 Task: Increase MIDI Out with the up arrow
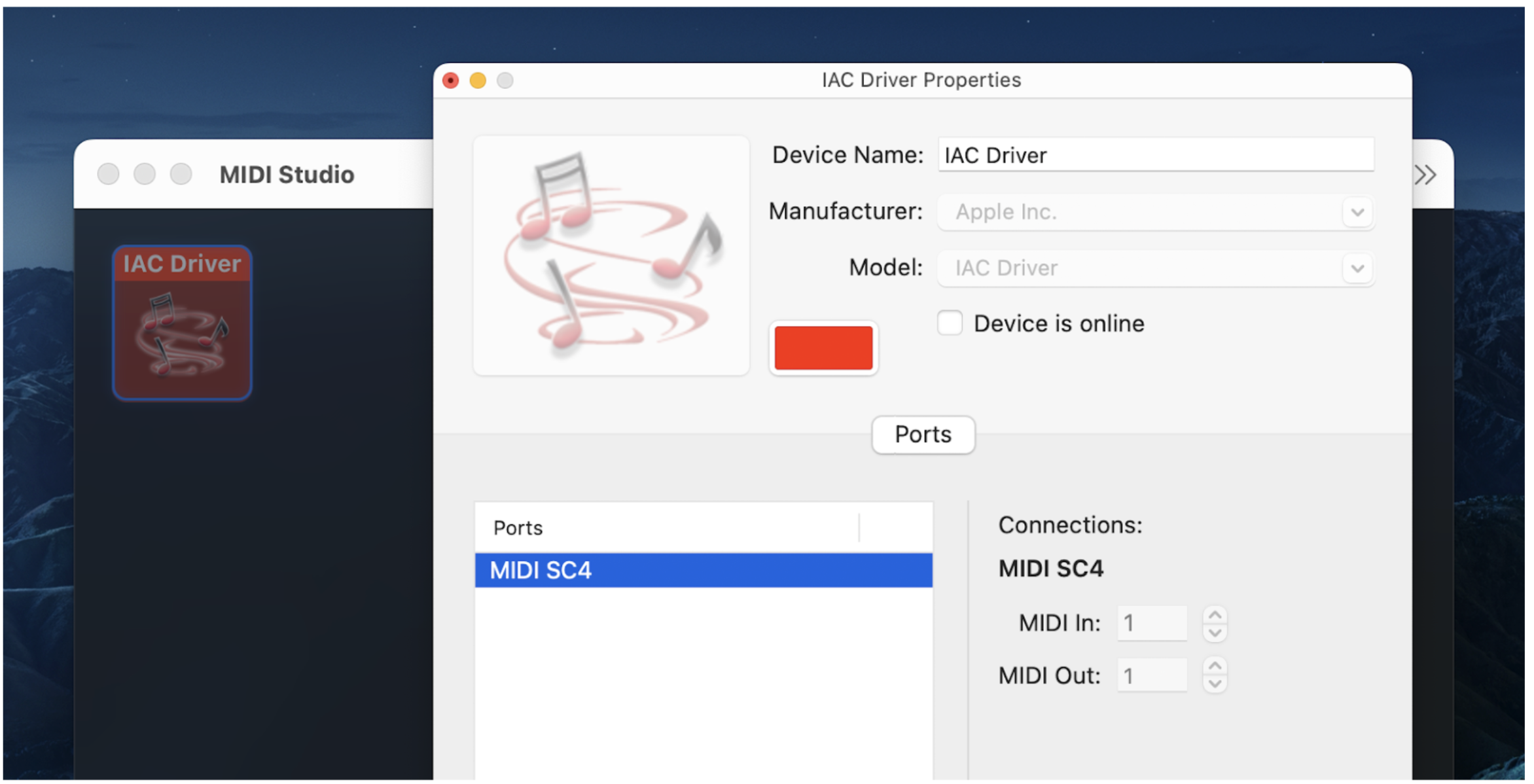click(1215, 666)
